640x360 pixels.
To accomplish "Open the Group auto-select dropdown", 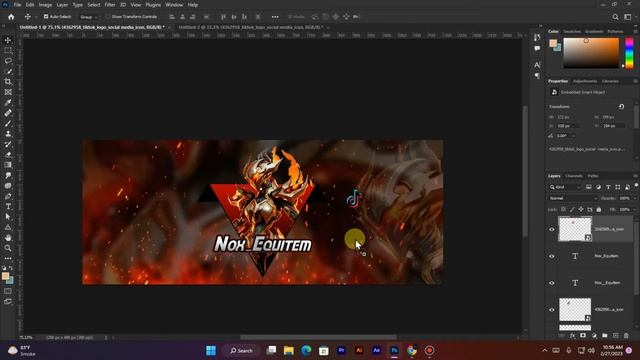I will (x=89, y=17).
